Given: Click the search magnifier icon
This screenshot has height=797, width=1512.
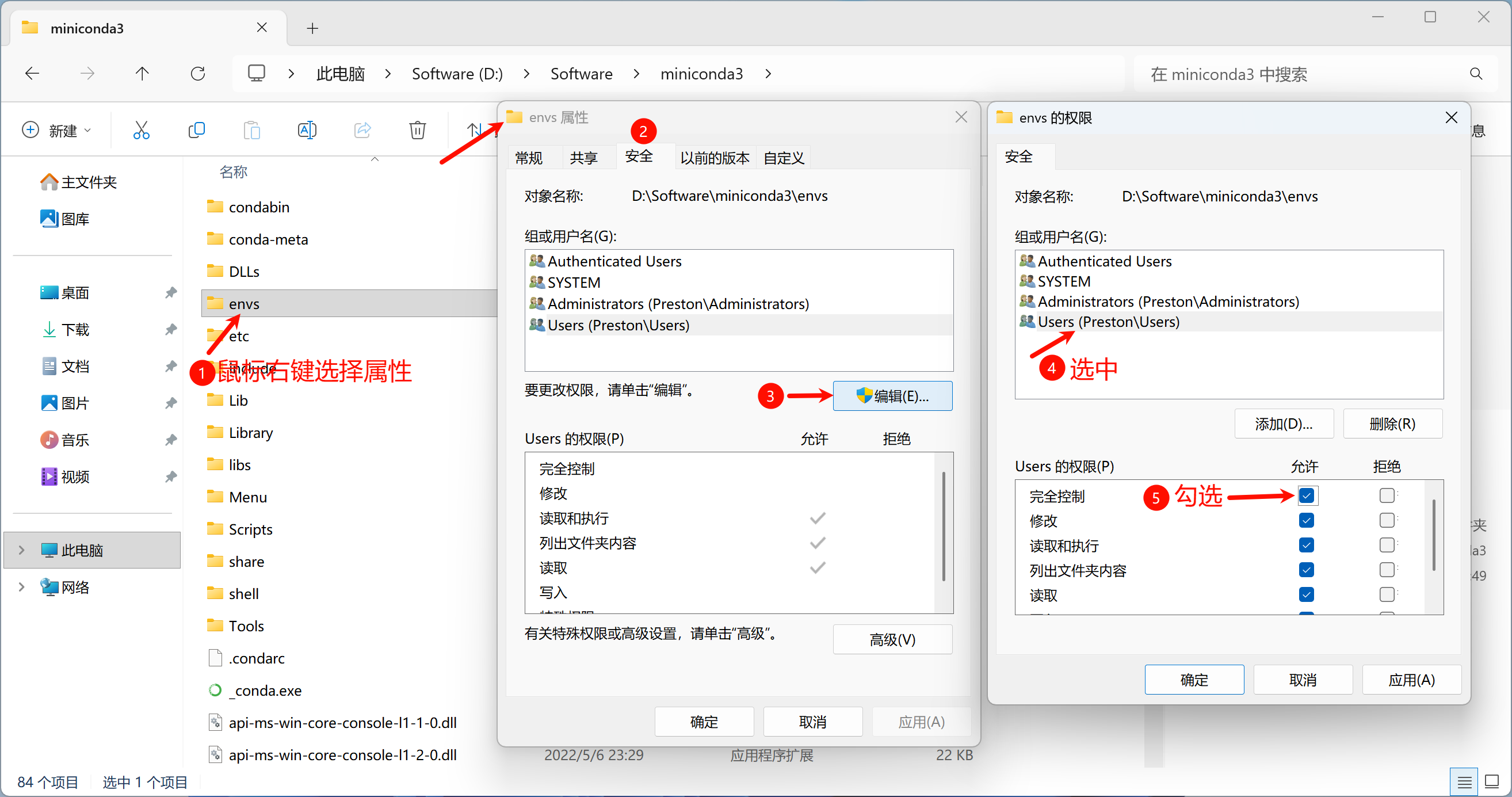Looking at the screenshot, I should coord(1476,74).
